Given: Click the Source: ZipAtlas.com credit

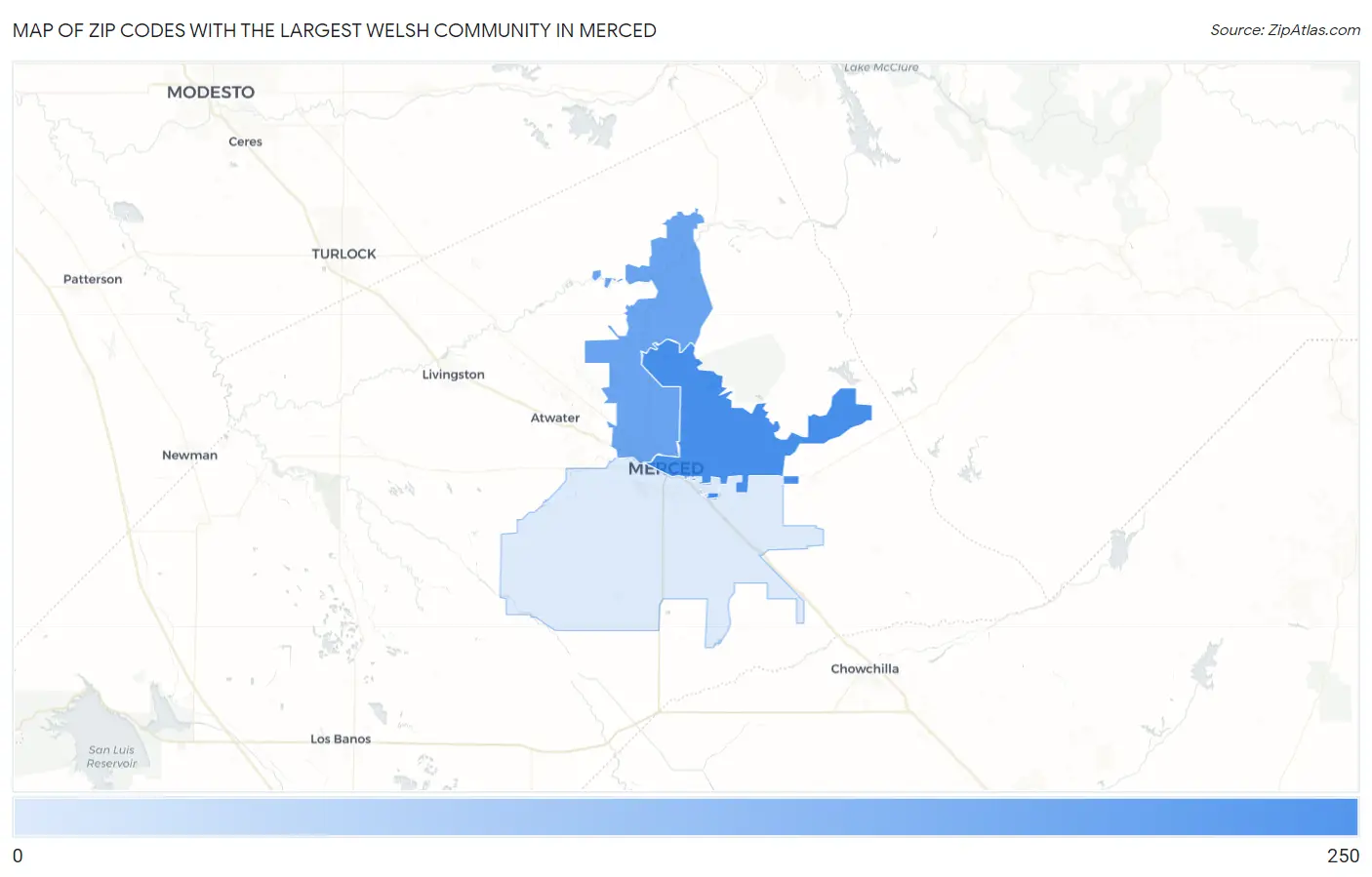Looking at the screenshot, I should [x=1285, y=30].
